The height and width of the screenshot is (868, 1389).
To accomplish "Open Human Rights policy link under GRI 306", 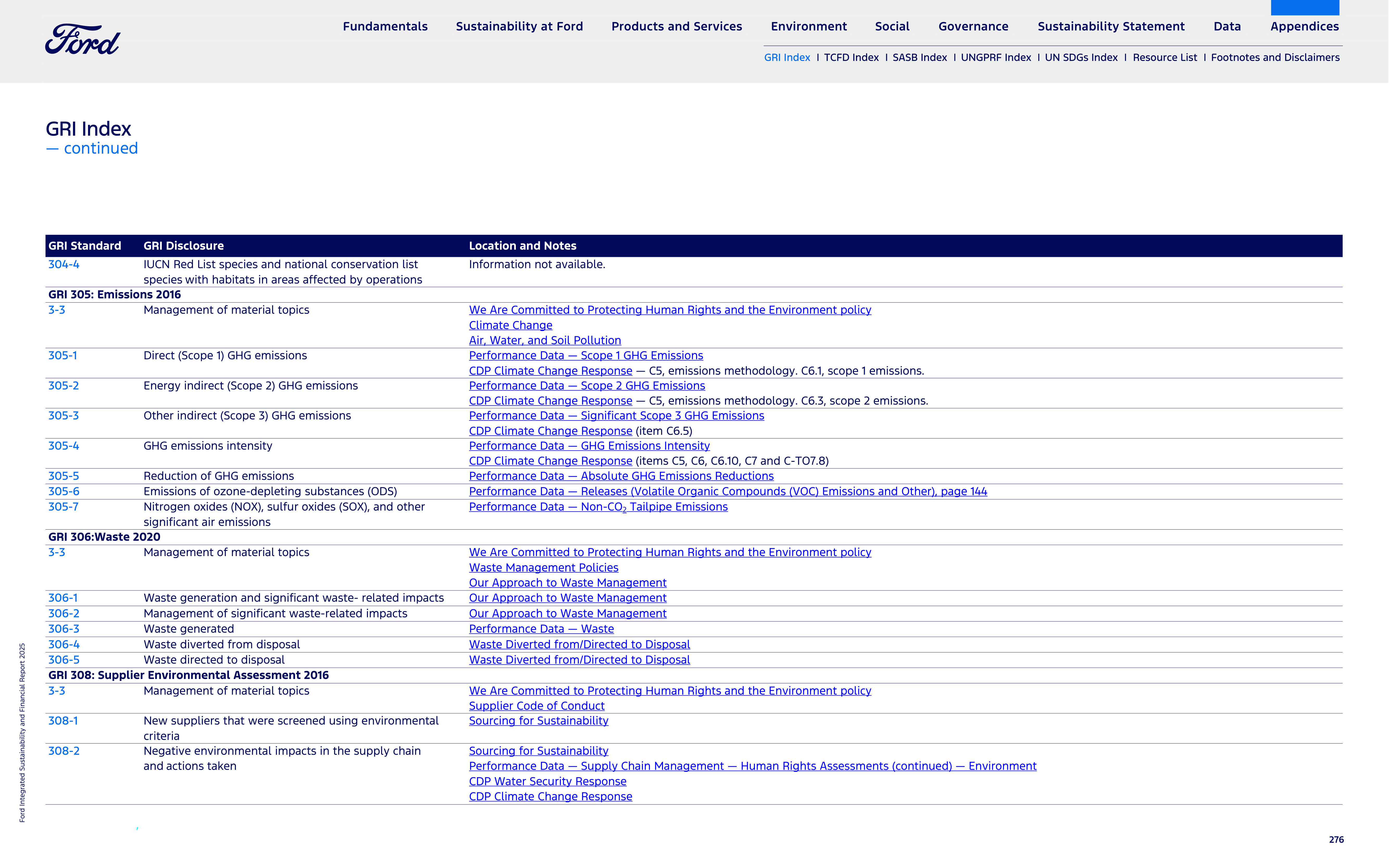I will [670, 552].
